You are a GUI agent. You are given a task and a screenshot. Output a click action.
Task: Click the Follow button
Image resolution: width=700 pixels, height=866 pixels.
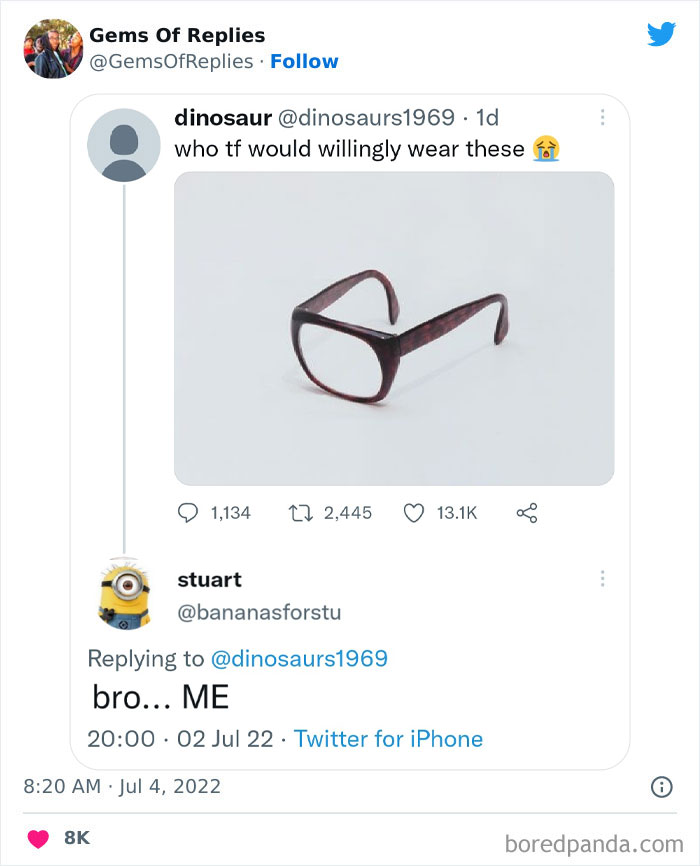pyautogui.click(x=305, y=62)
